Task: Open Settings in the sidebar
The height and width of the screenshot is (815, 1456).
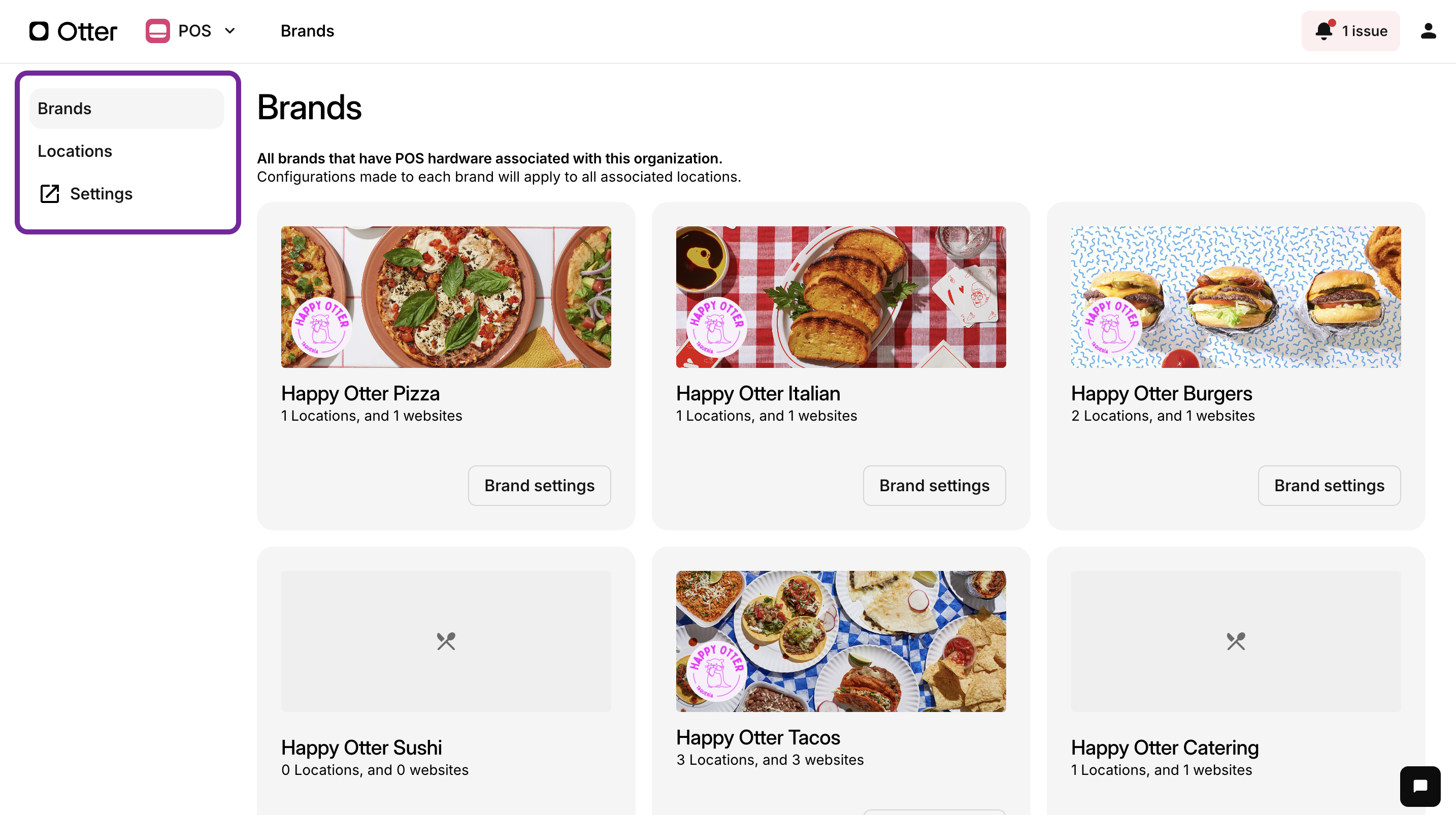Action: 126,194
